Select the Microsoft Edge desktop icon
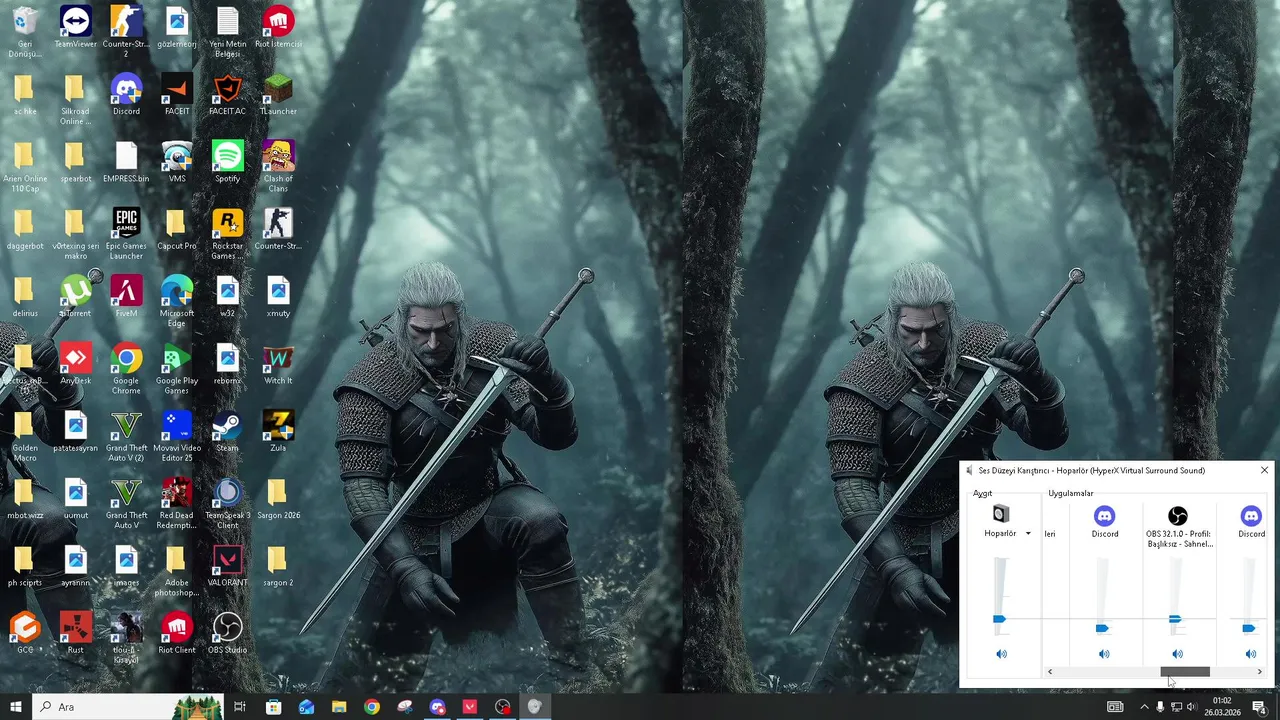This screenshot has width=1280, height=720. click(177, 301)
